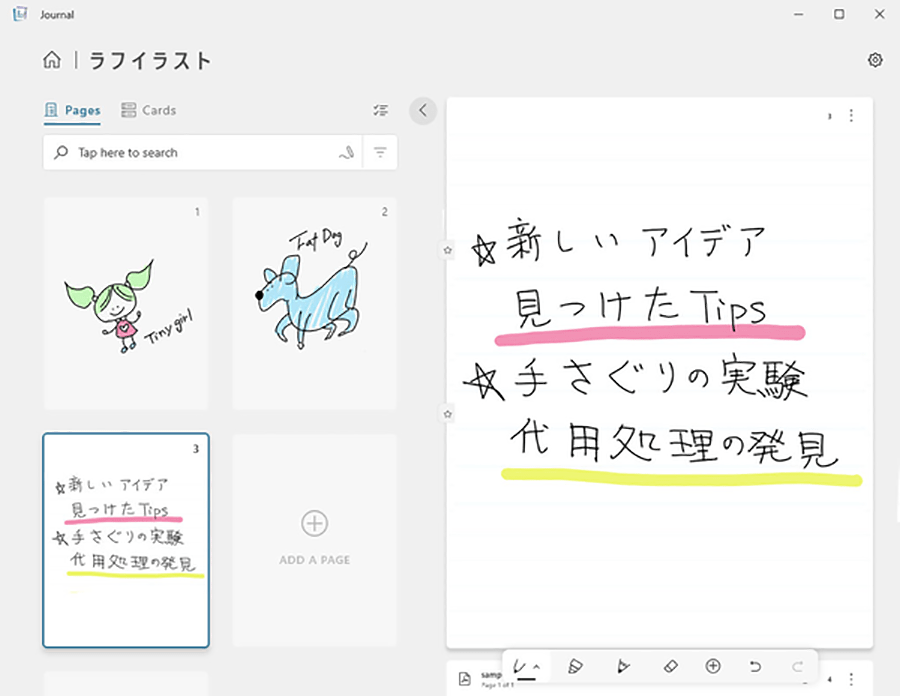Toggle star marker beside 新しいアイデア
The image size is (900, 696).
[x=448, y=250]
